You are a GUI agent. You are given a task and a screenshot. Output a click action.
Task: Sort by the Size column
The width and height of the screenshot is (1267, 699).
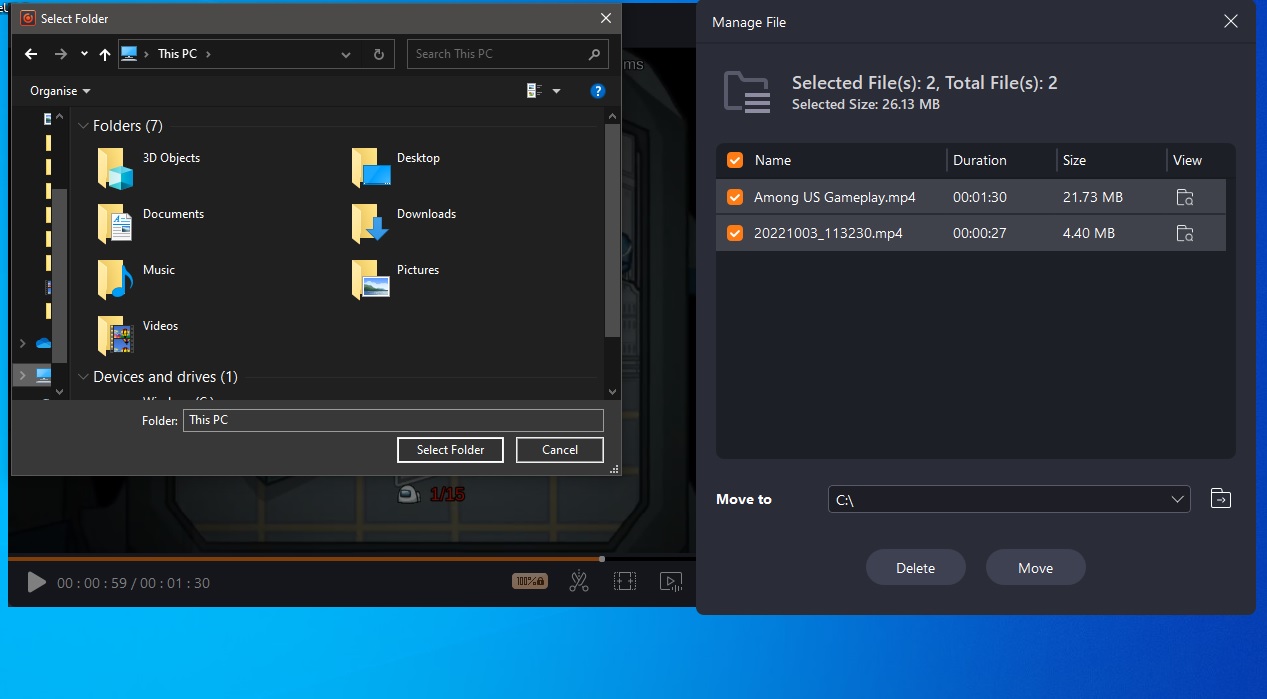pos(1075,160)
